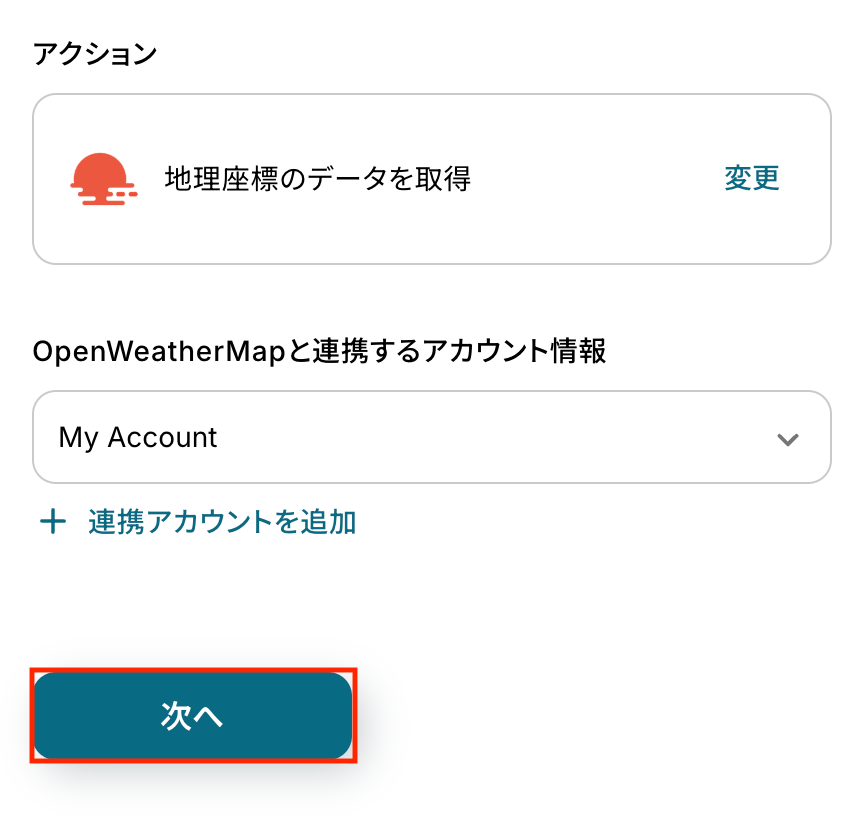Click the 連携アカウントを追加 link
862x822 pixels.
pyautogui.click(x=222, y=522)
